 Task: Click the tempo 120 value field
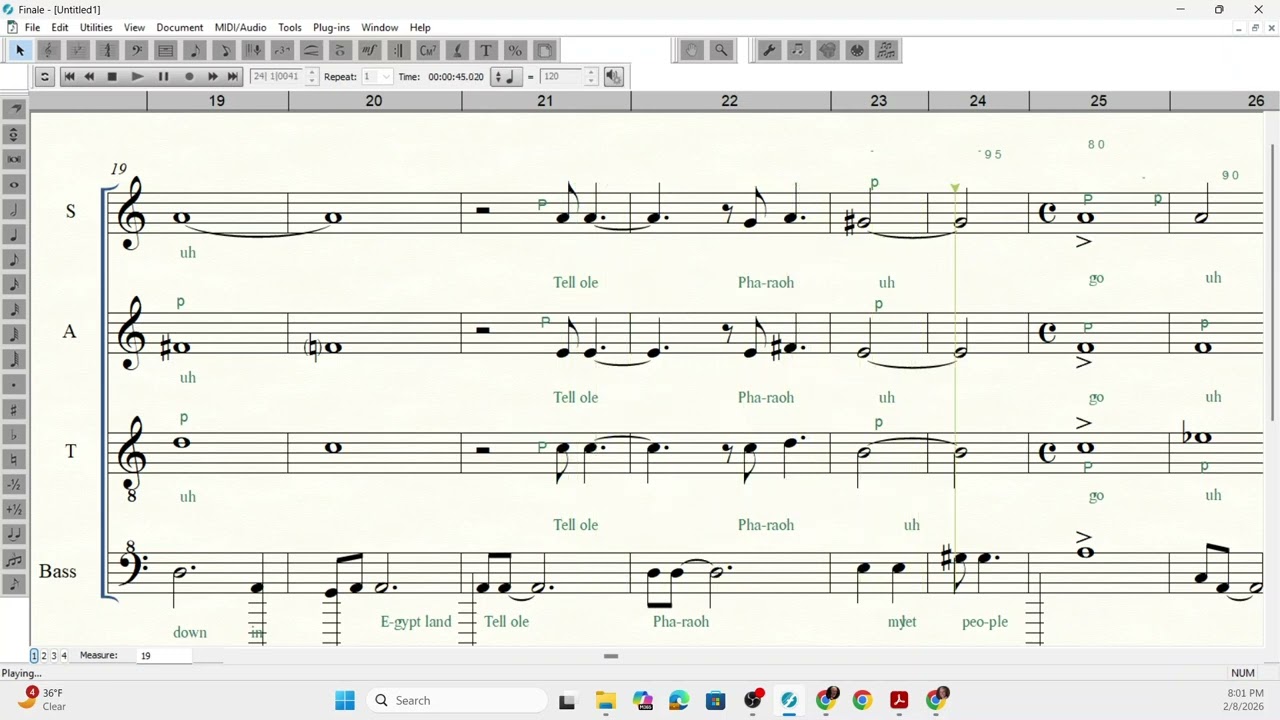[562, 76]
